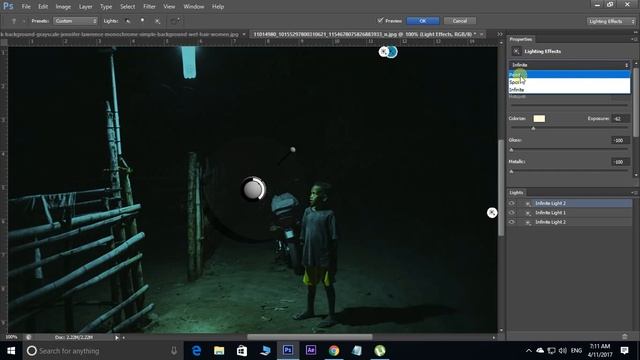Click the Windows search box
The width and height of the screenshot is (640, 360).
102,350
